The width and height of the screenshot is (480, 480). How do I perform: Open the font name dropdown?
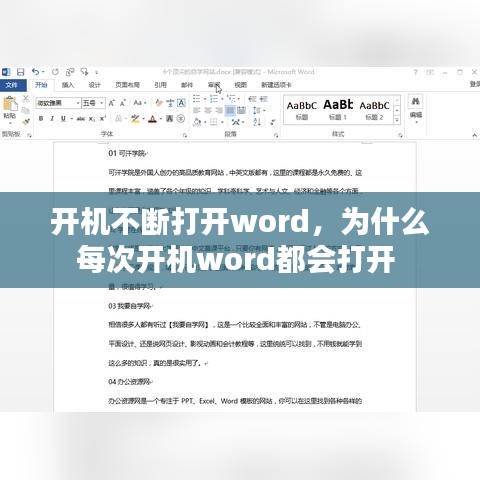(78, 103)
